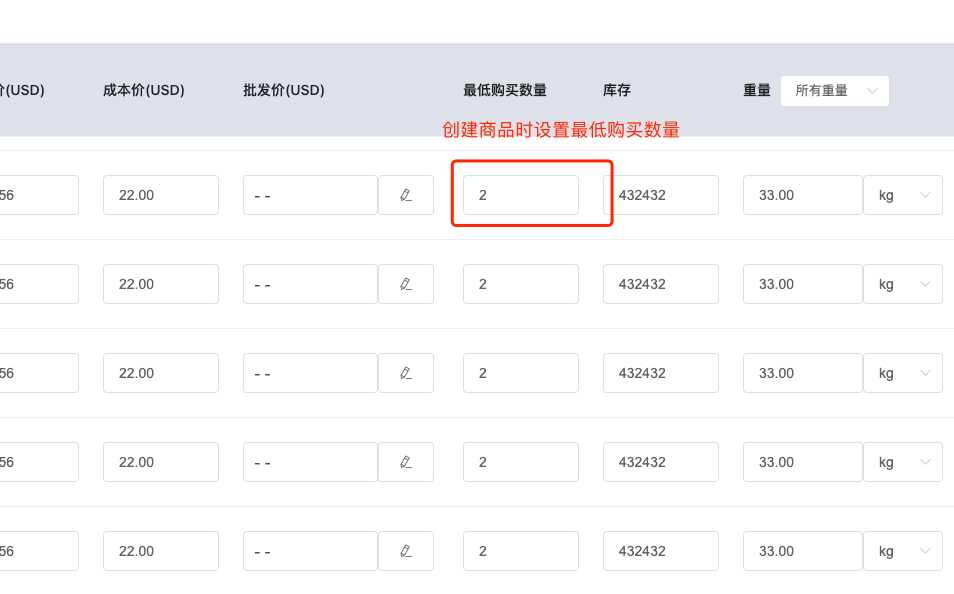954x594 pixels.
Task: Focus the second row minimum purchase quantity field
Action: click(x=521, y=284)
